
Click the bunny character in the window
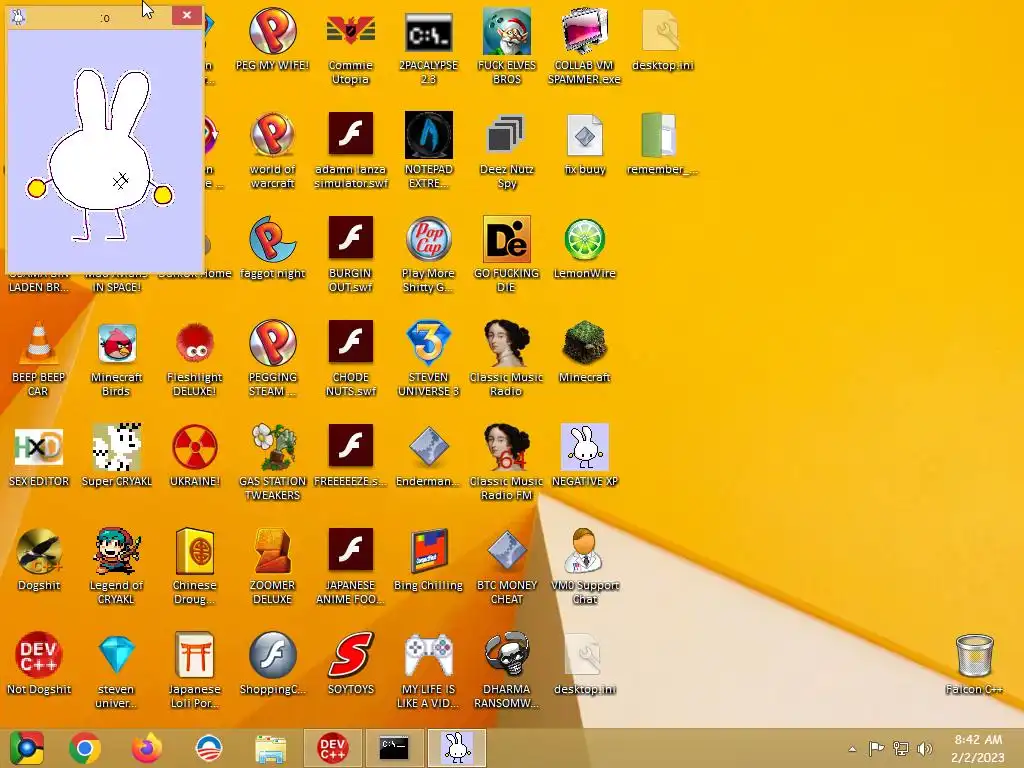pos(100,154)
